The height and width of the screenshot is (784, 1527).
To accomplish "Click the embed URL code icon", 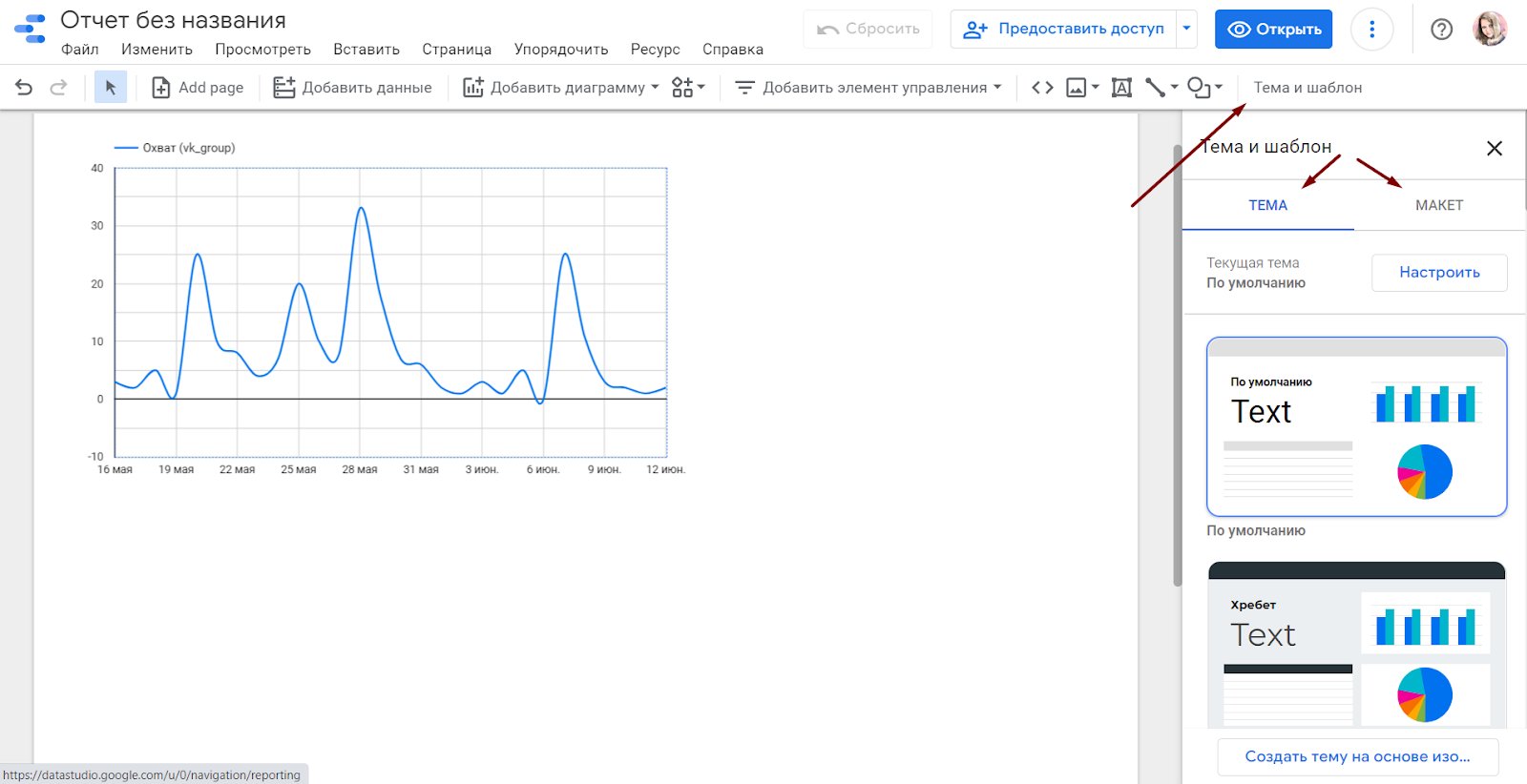I will click(1042, 88).
